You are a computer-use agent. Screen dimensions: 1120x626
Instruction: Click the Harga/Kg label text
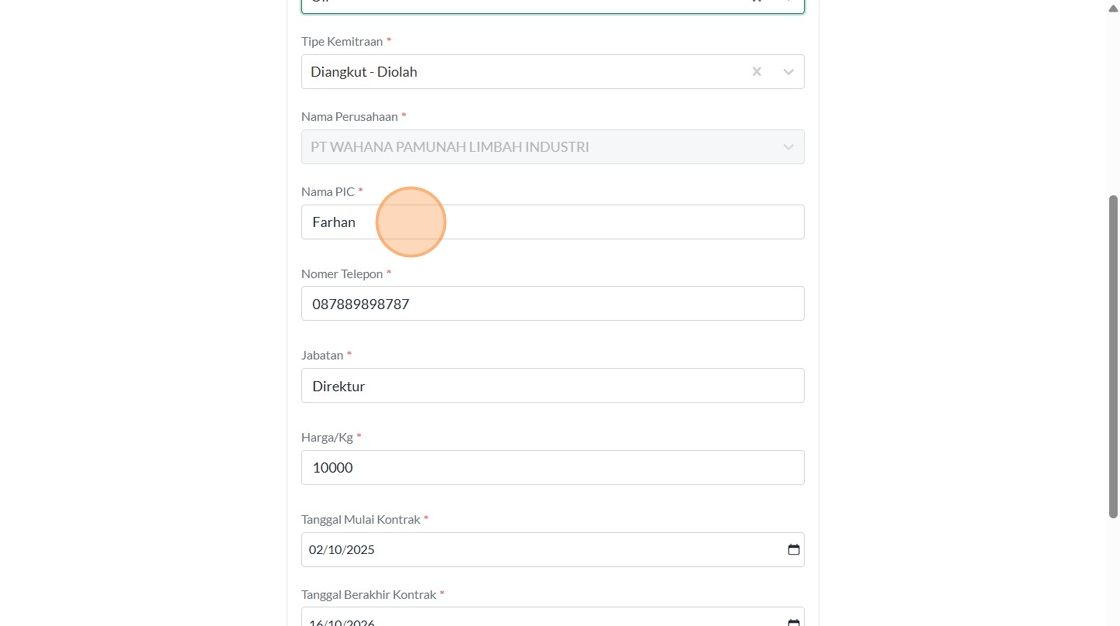point(327,437)
